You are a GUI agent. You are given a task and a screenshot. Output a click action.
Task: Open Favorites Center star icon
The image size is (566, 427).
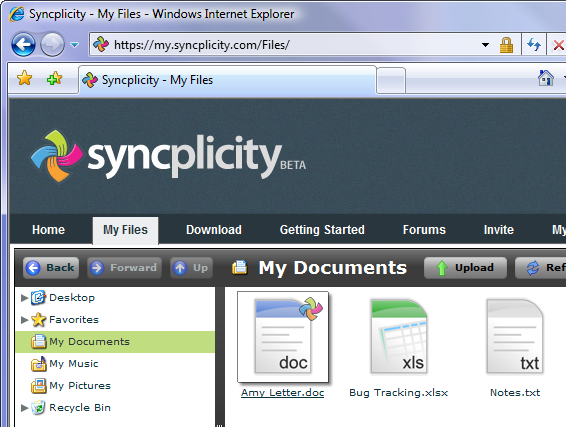pyautogui.click(x=25, y=78)
